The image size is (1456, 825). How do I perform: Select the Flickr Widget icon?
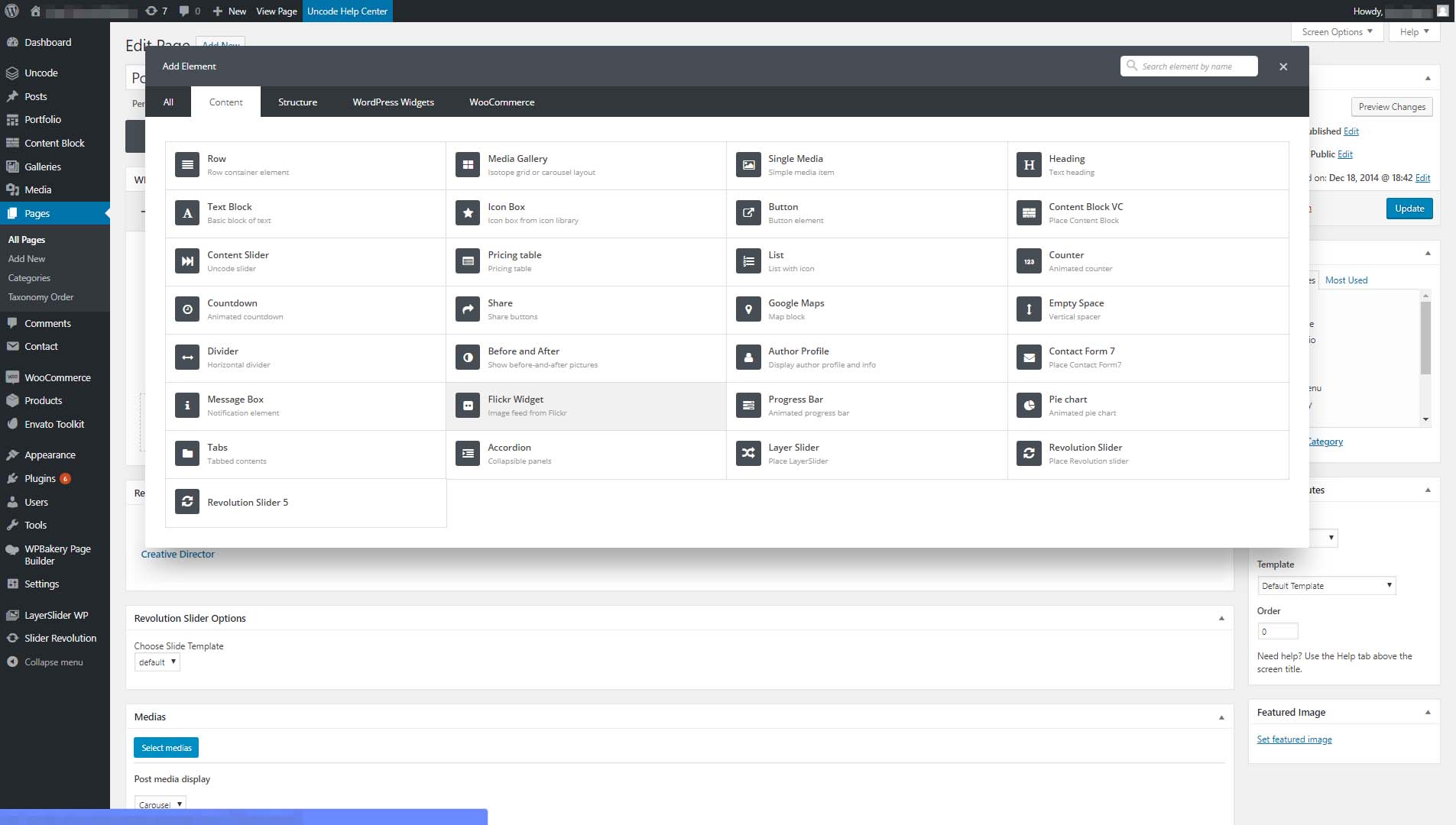point(468,406)
